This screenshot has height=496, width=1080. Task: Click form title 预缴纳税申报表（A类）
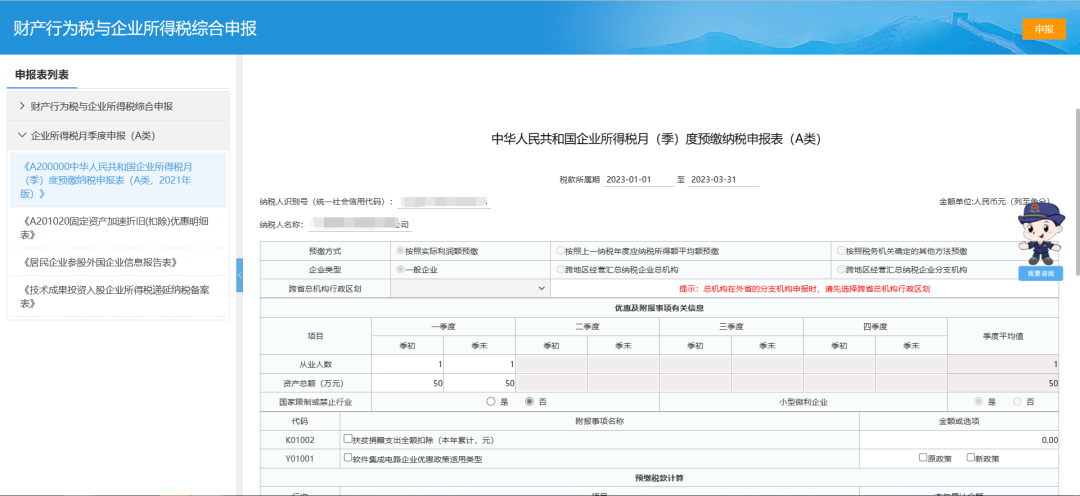tap(656, 138)
